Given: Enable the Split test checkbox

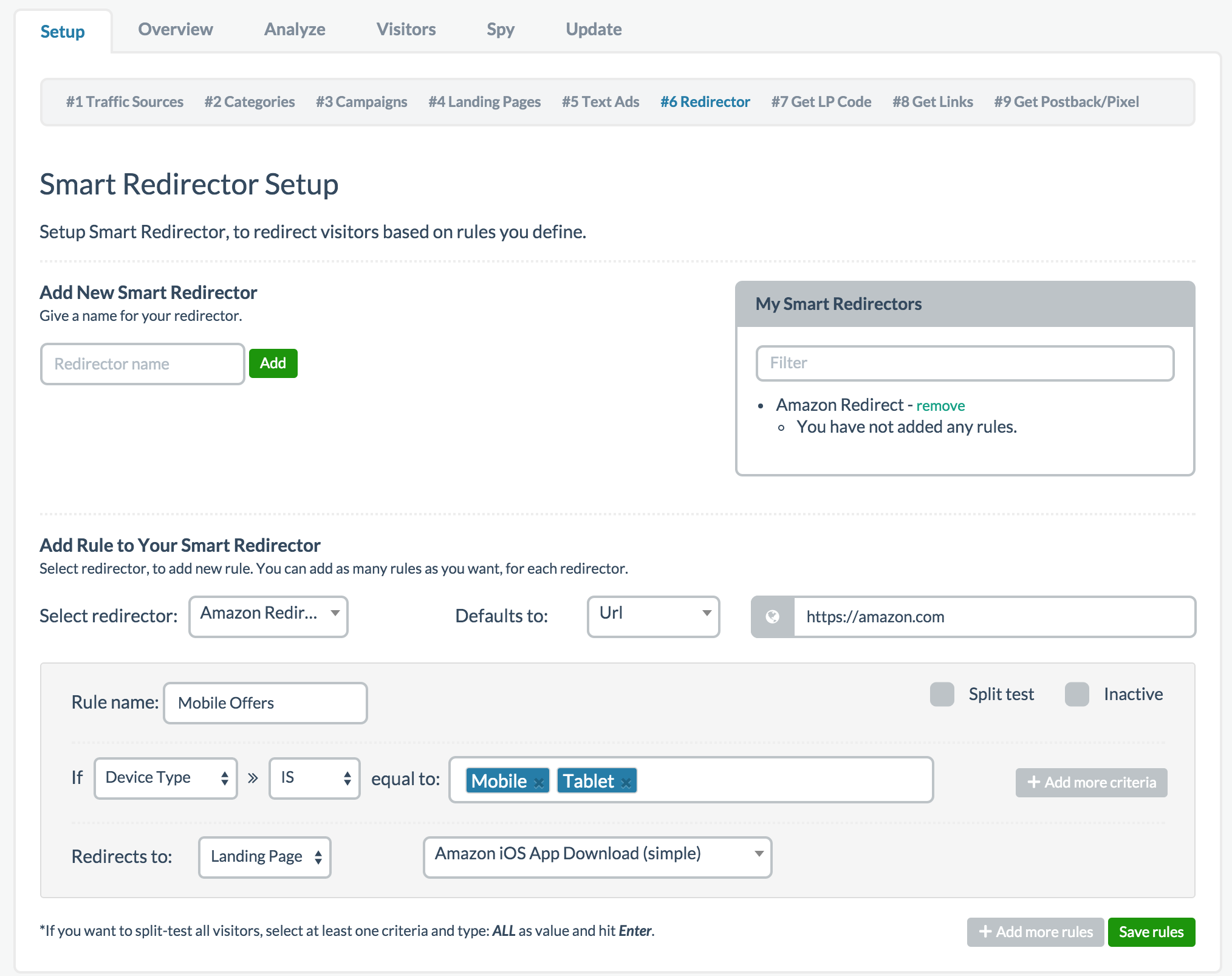Looking at the screenshot, I should pos(942,694).
